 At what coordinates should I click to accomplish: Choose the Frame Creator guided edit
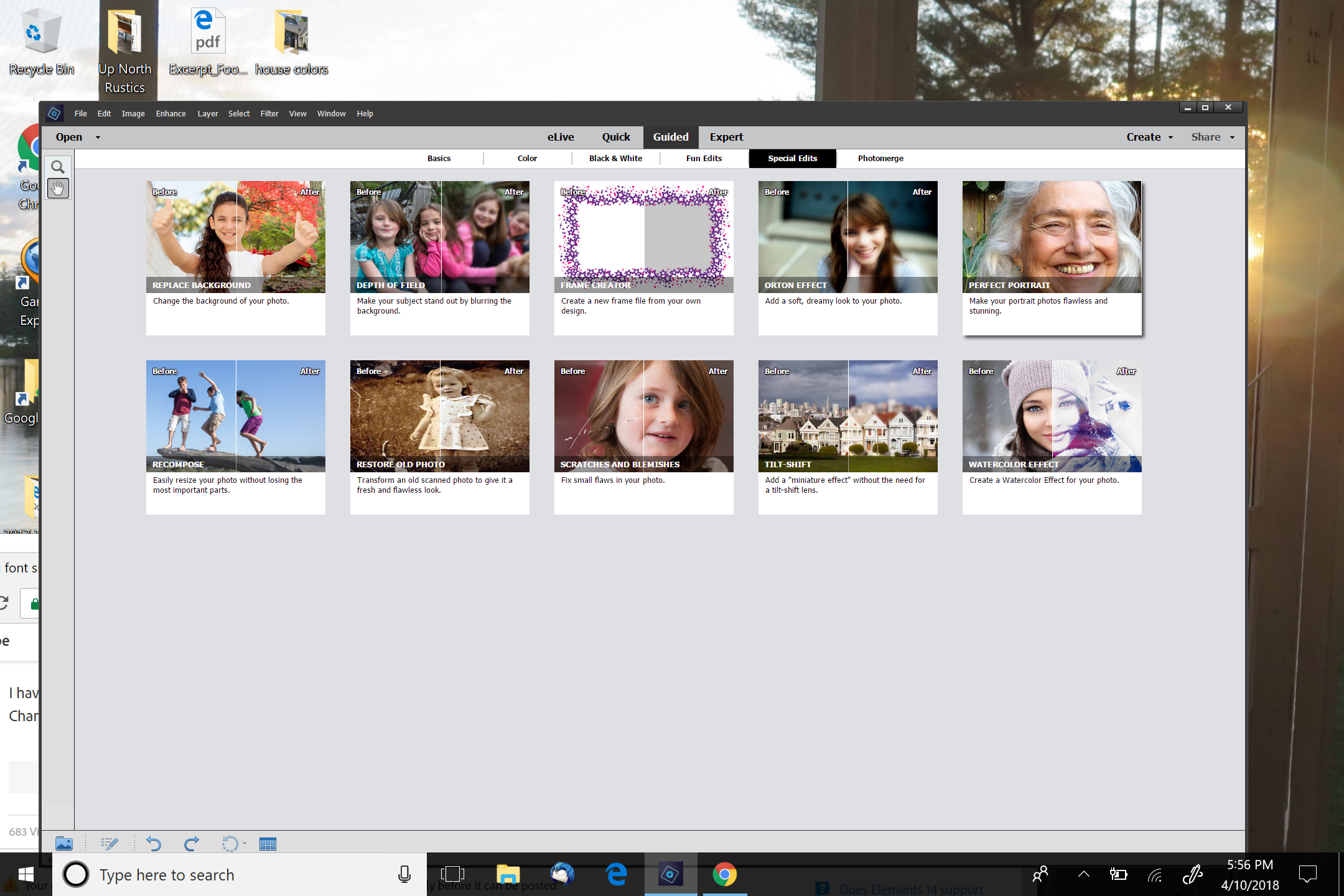pyautogui.click(x=644, y=258)
